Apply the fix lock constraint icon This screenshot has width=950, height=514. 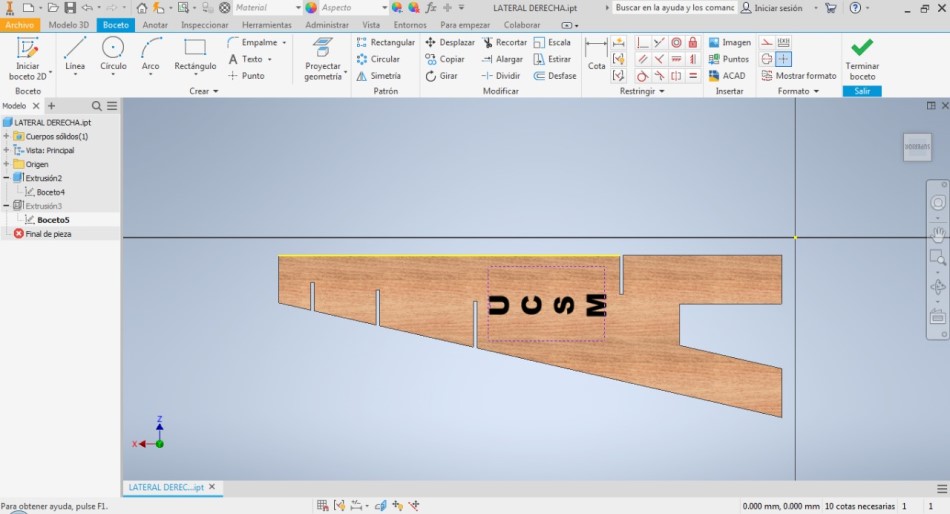click(693, 42)
